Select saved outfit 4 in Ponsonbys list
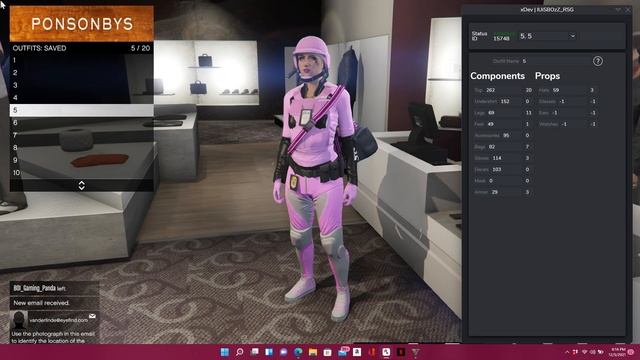 tap(82, 98)
